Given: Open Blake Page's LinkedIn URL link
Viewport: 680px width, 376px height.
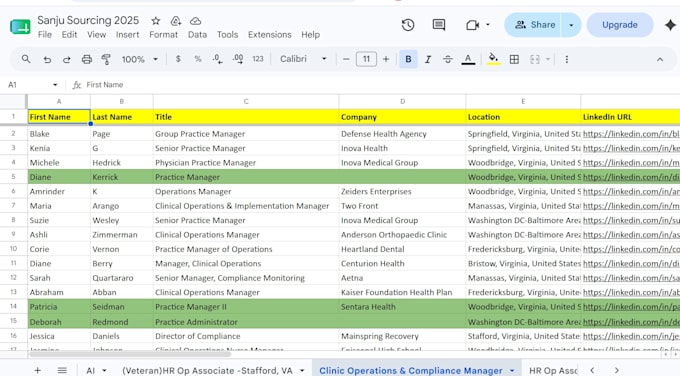Looking at the screenshot, I should 631,134.
